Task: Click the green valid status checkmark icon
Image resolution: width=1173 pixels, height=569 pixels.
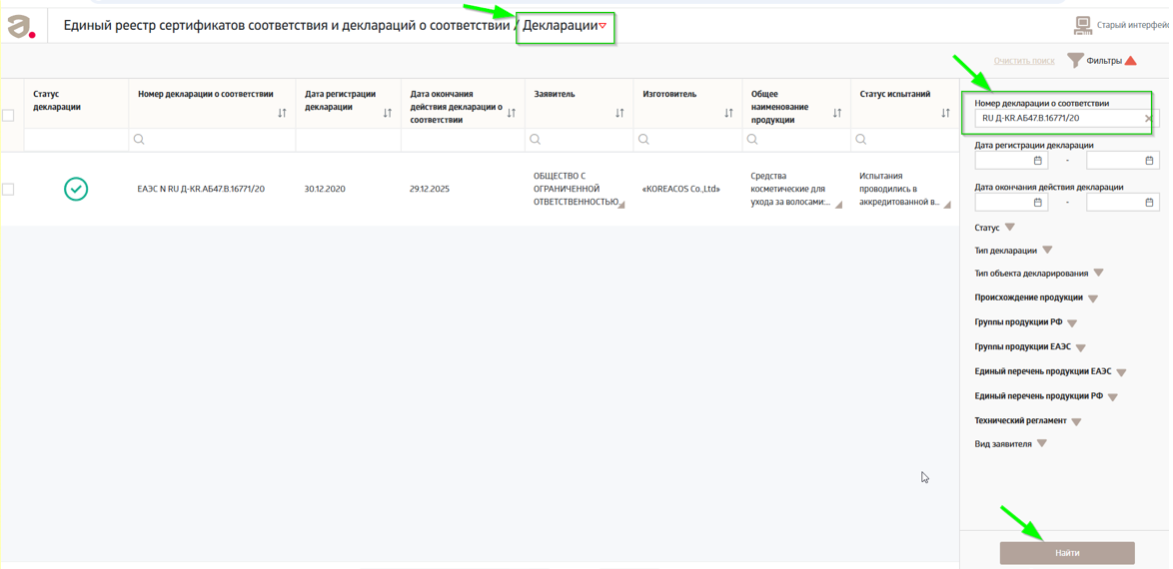Action: click(76, 188)
